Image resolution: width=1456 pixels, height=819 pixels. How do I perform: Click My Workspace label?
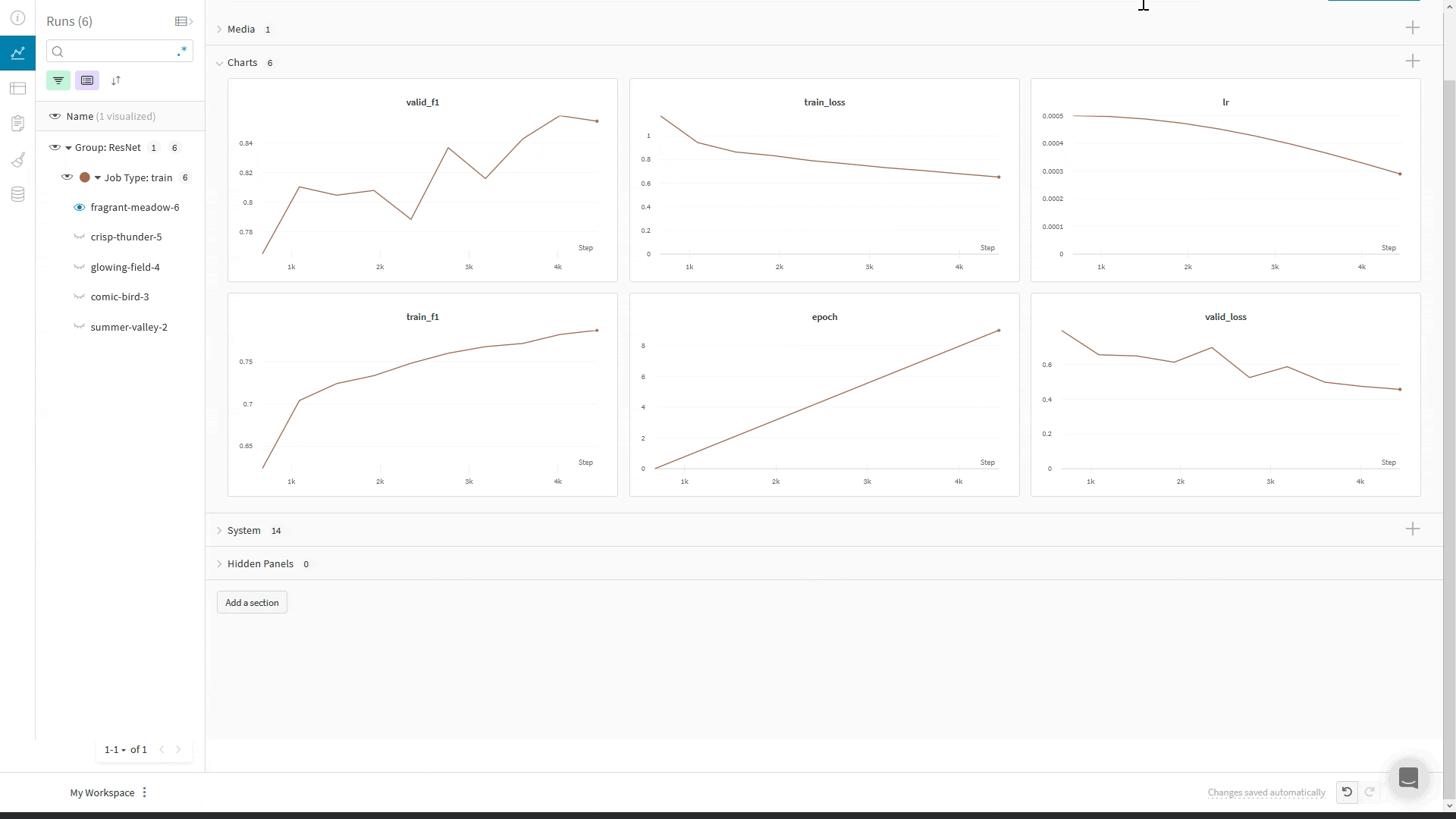tap(101, 792)
